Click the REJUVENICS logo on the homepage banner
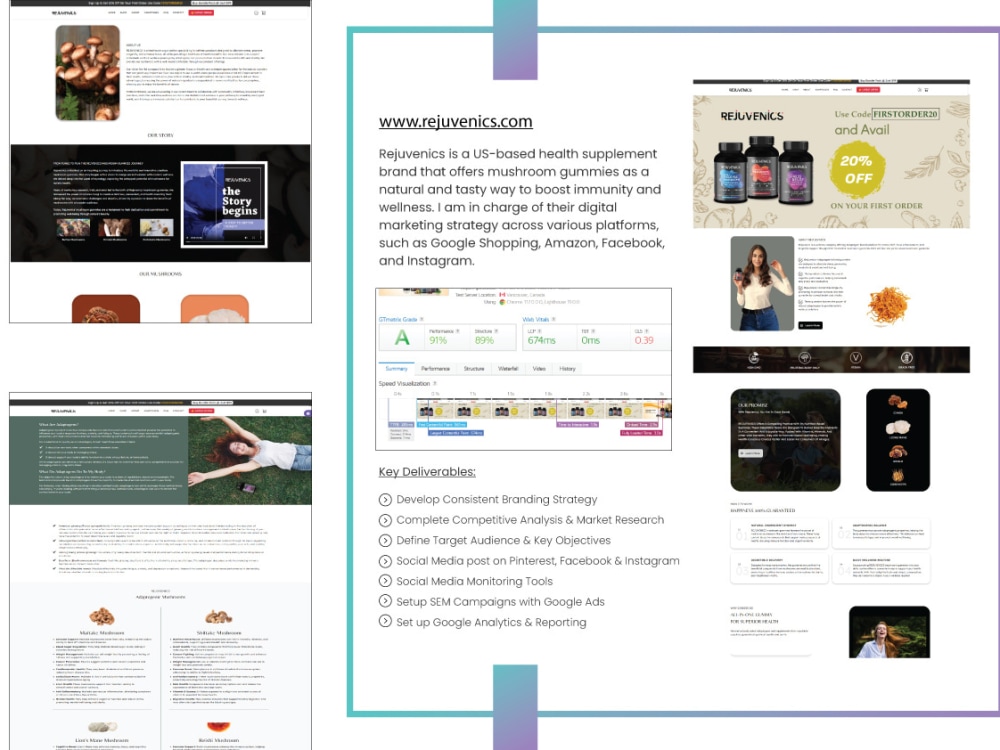1000x750 pixels. [752, 116]
